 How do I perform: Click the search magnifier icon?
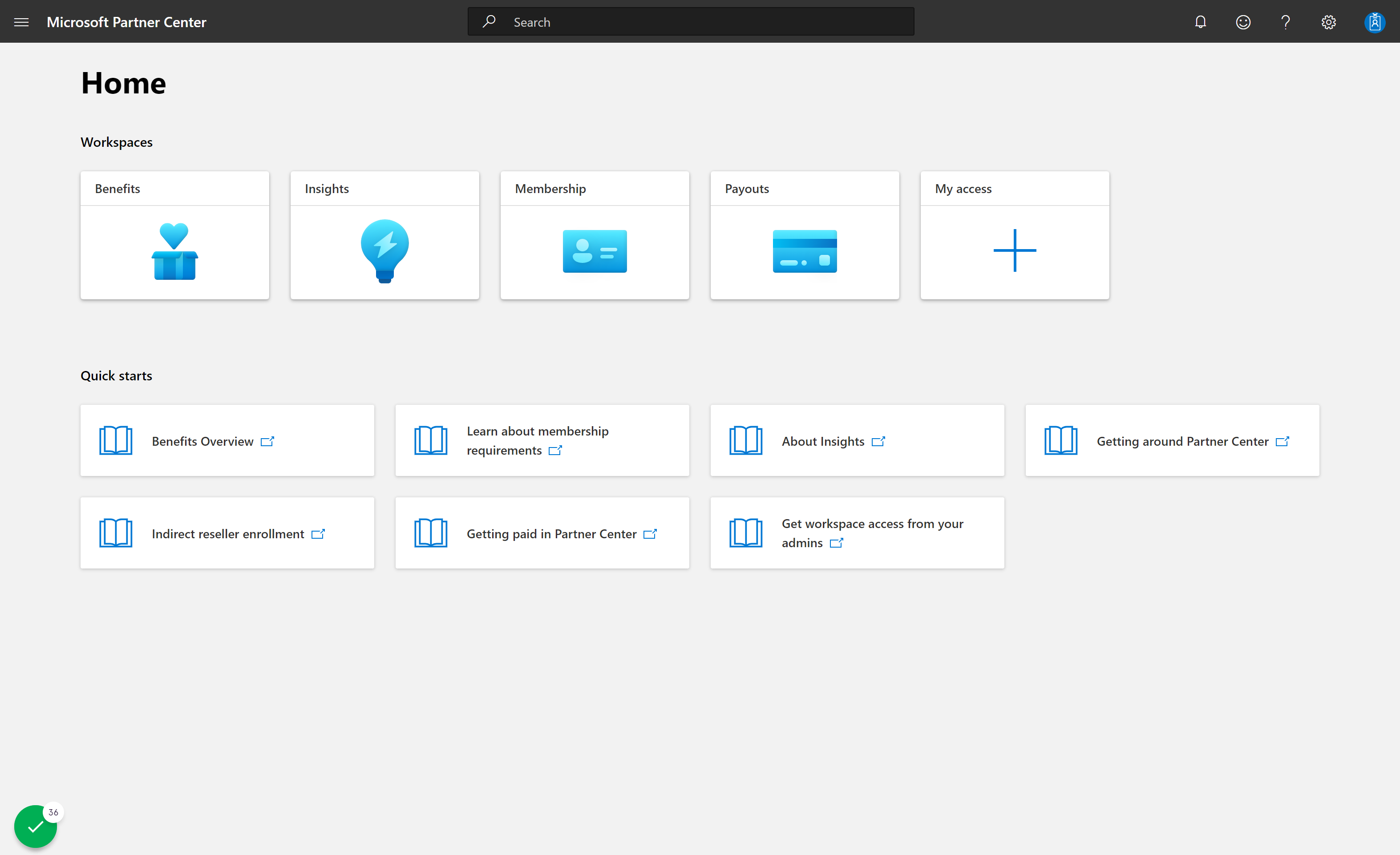click(x=489, y=22)
